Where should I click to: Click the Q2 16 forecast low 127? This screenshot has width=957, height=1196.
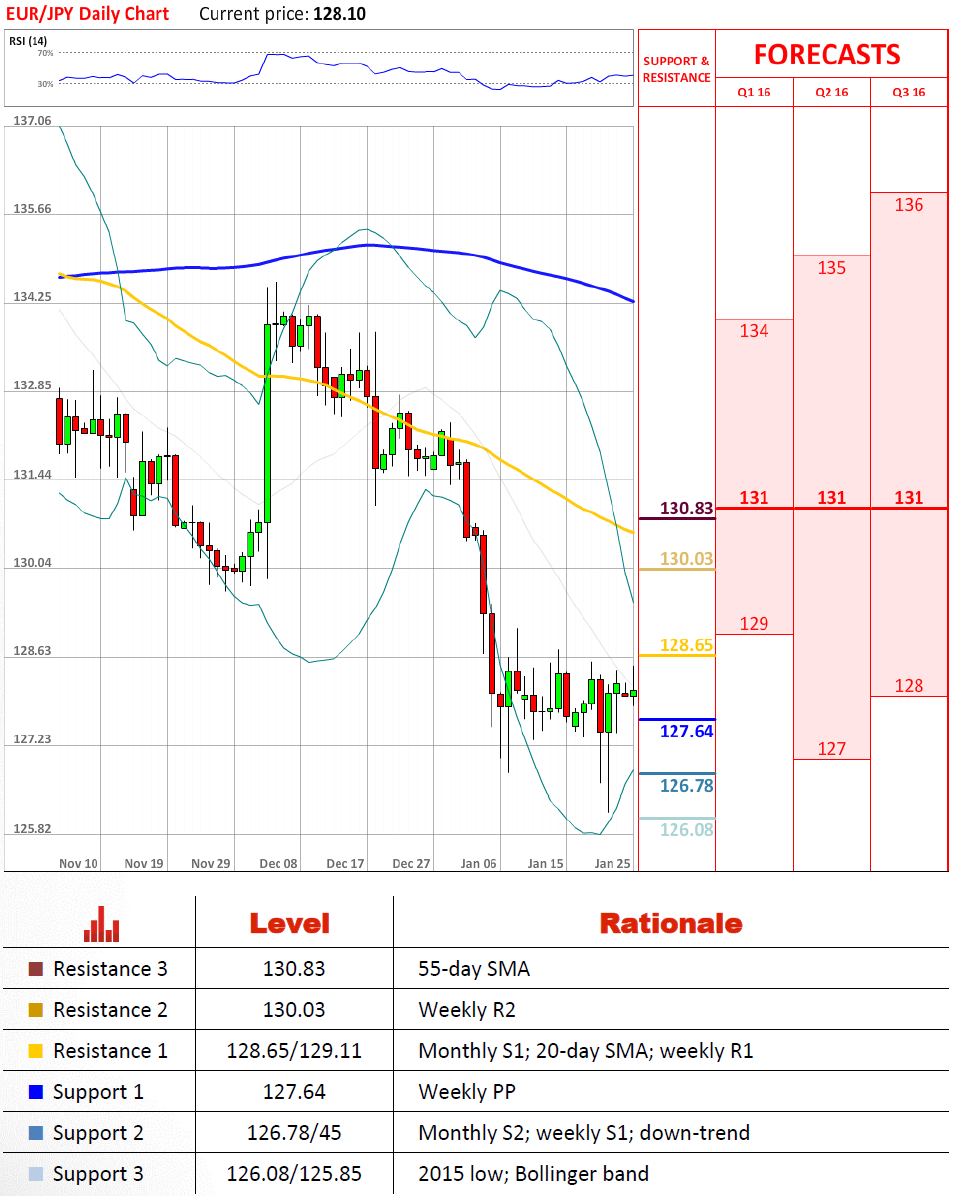click(832, 749)
